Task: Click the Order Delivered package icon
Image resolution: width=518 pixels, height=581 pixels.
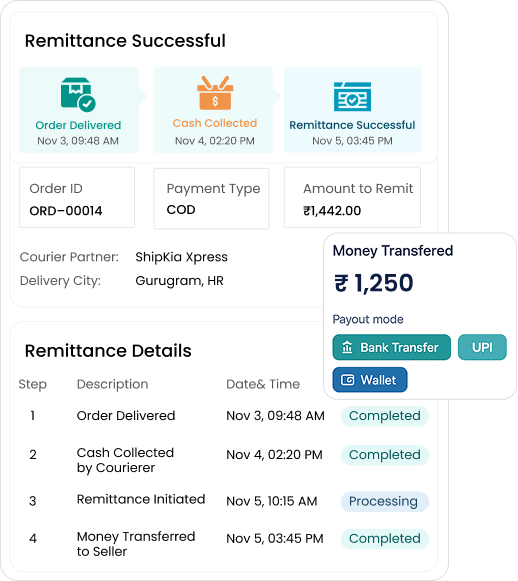Action: pyautogui.click(x=78, y=94)
